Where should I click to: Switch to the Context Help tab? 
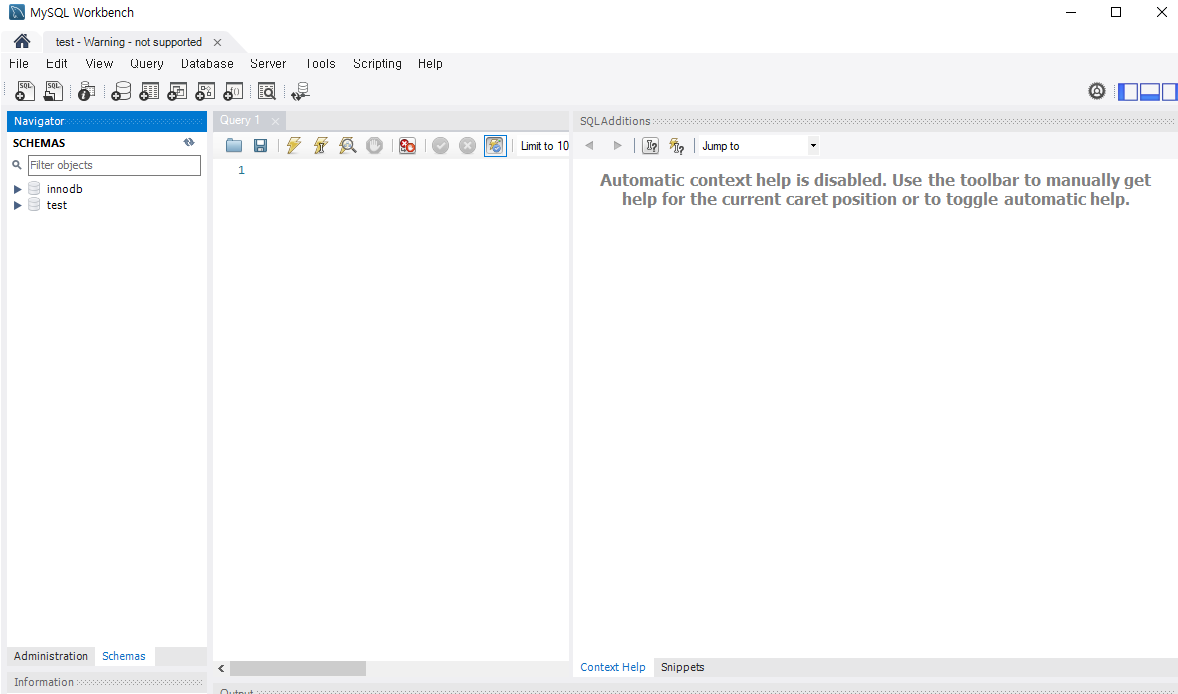coord(612,667)
